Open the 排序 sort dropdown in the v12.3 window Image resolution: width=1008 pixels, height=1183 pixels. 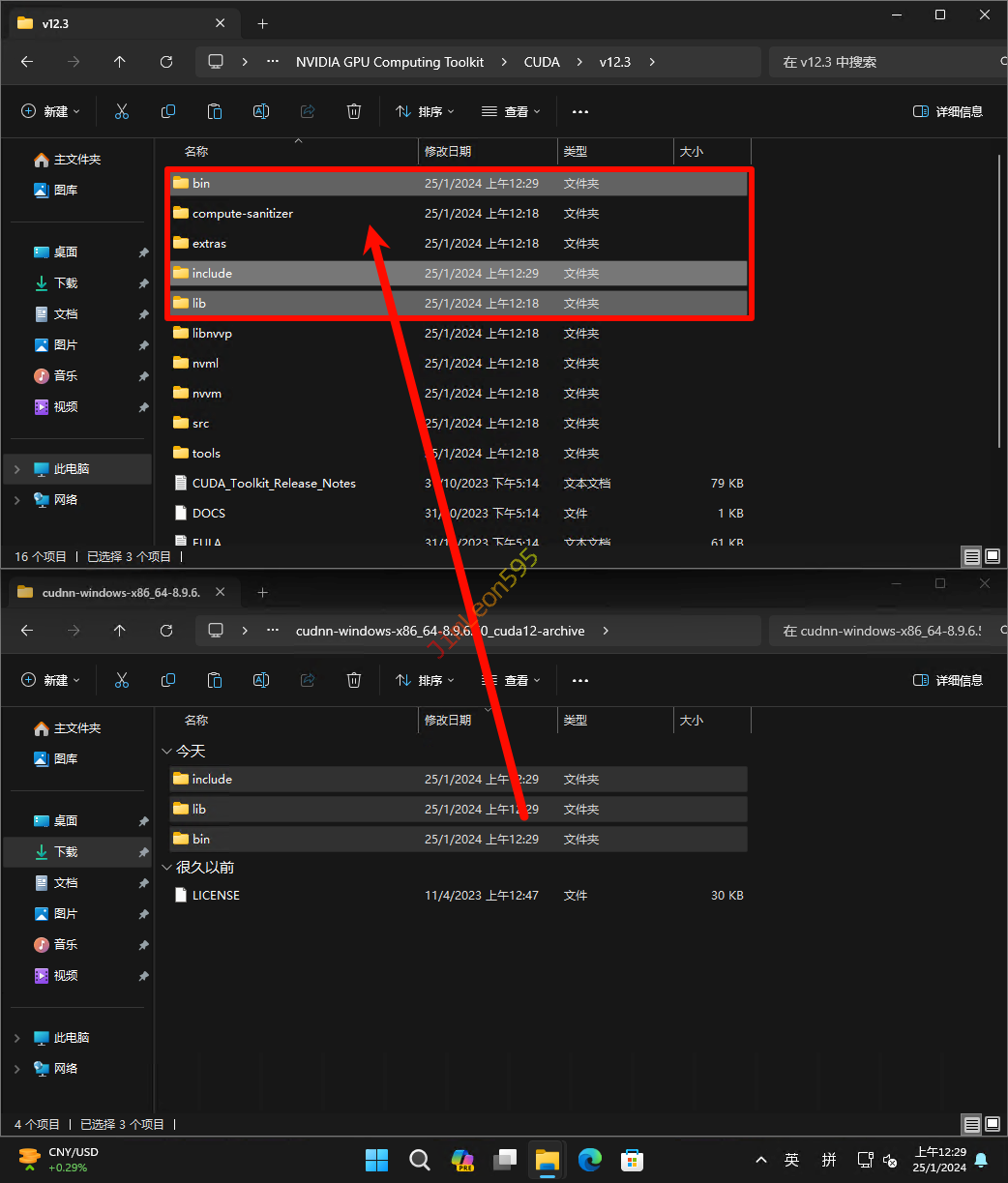click(x=425, y=111)
